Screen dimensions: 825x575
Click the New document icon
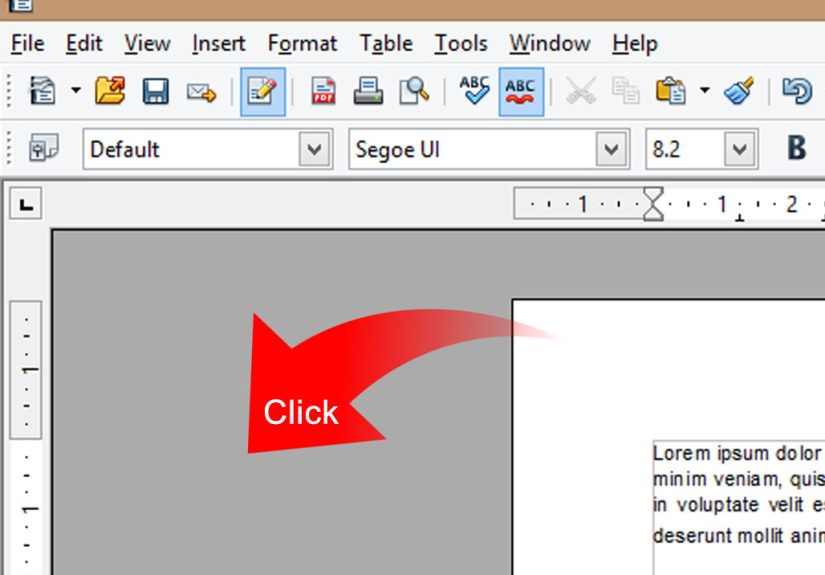43,91
